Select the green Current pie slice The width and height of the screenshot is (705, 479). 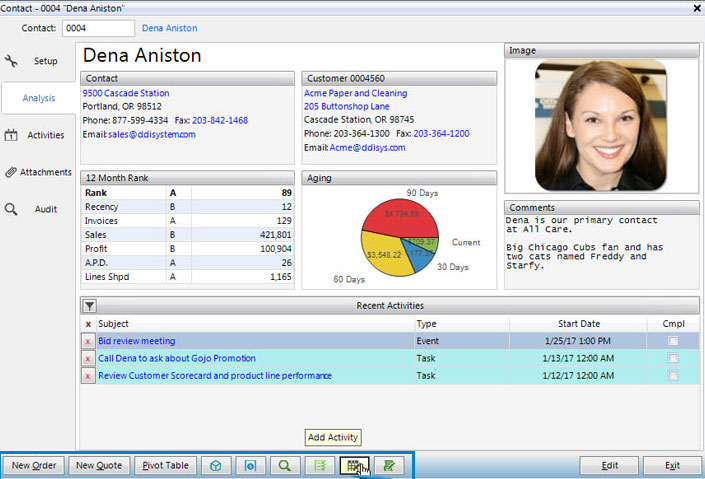click(424, 242)
